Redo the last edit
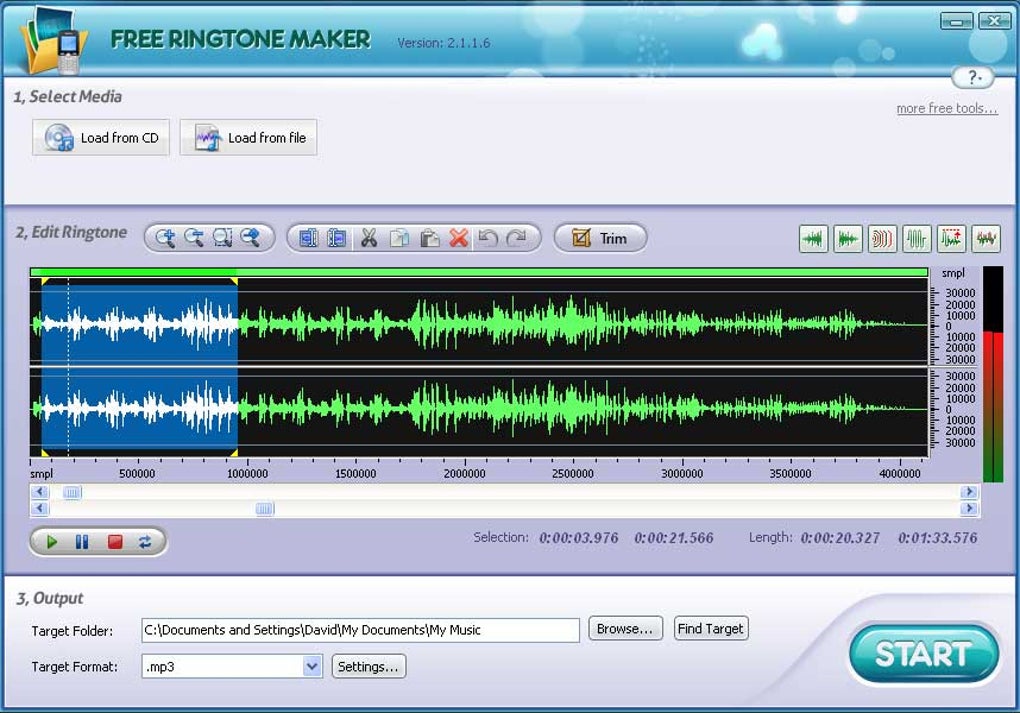This screenshot has width=1020, height=713. (518, 237)
